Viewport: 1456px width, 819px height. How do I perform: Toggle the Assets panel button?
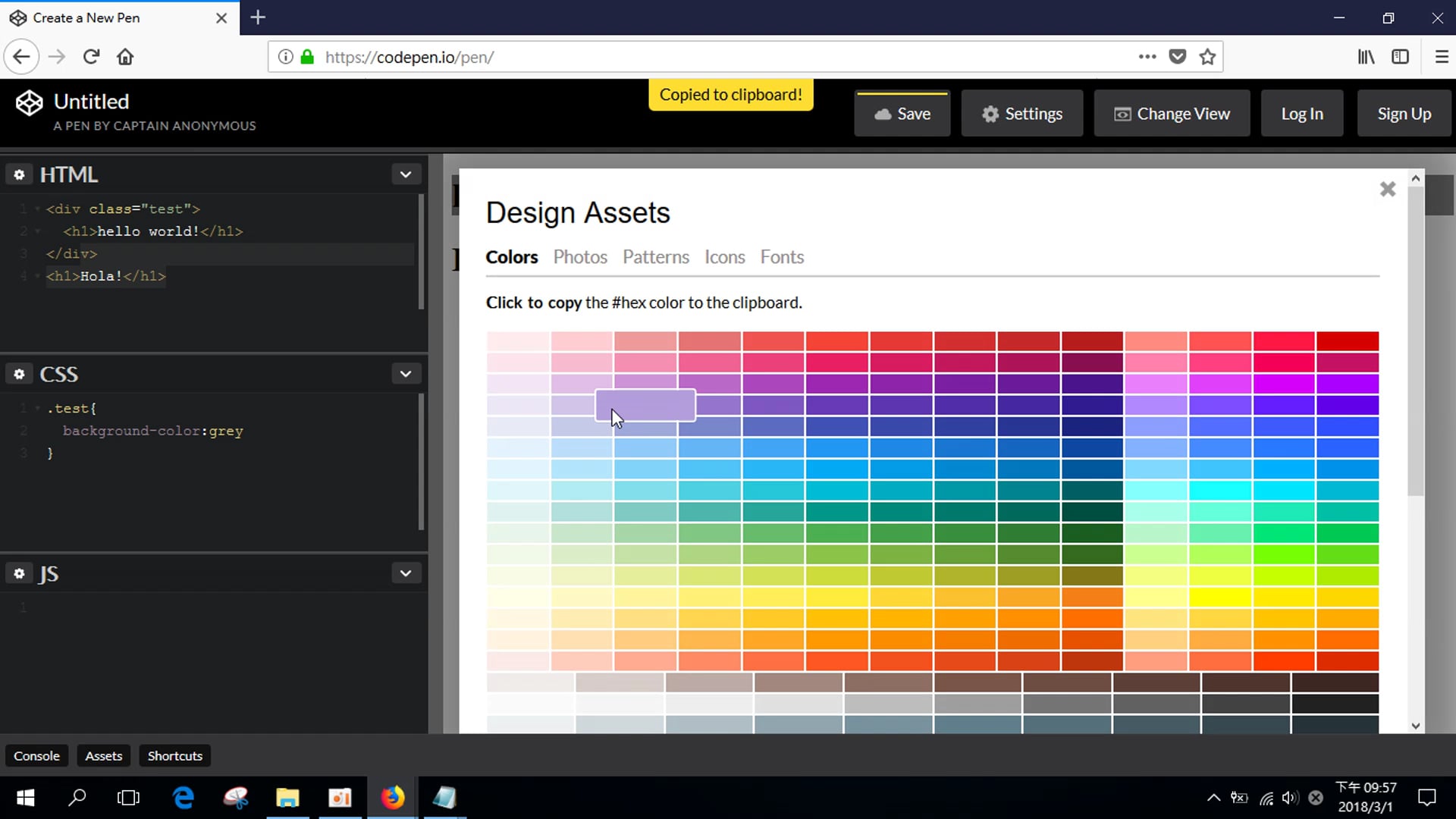pos(103,756)
